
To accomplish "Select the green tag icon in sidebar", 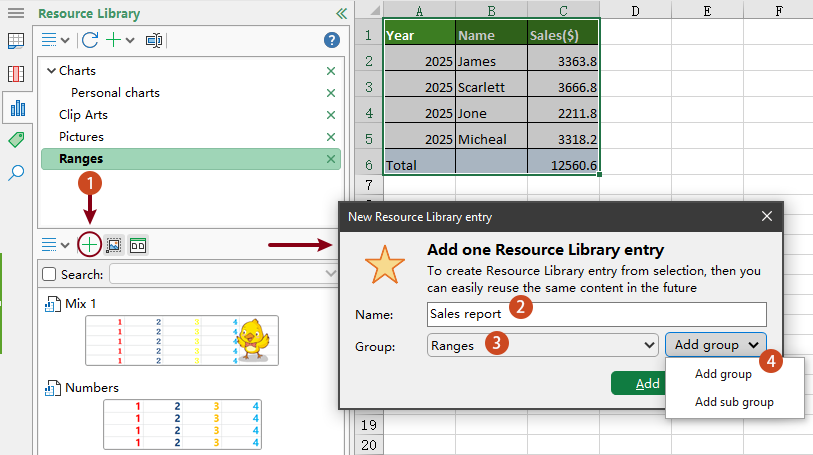I will [x=16, y=140].
